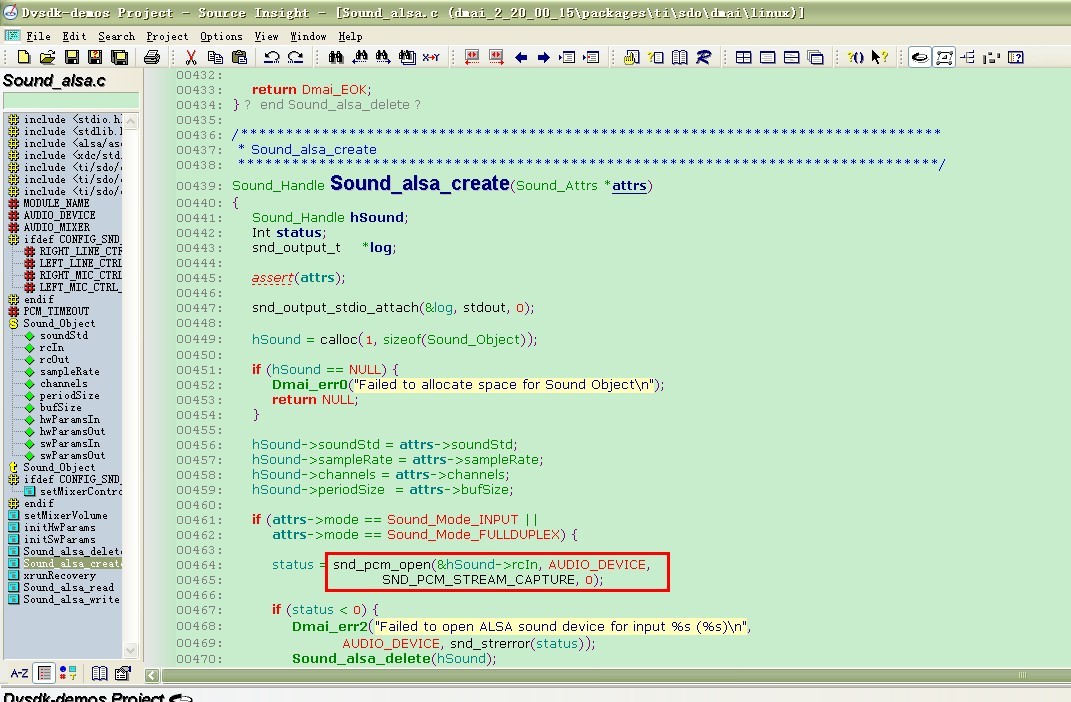Click the symbol list scroll down arrow

pyautogui.click(x=130, y=650)
